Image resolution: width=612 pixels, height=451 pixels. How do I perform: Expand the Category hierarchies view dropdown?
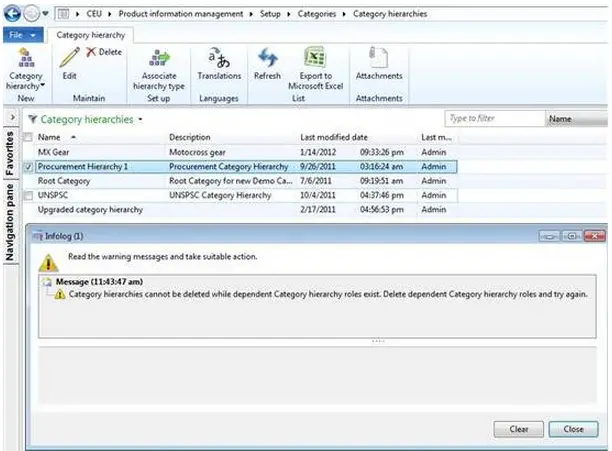click(x=141, y=119)
